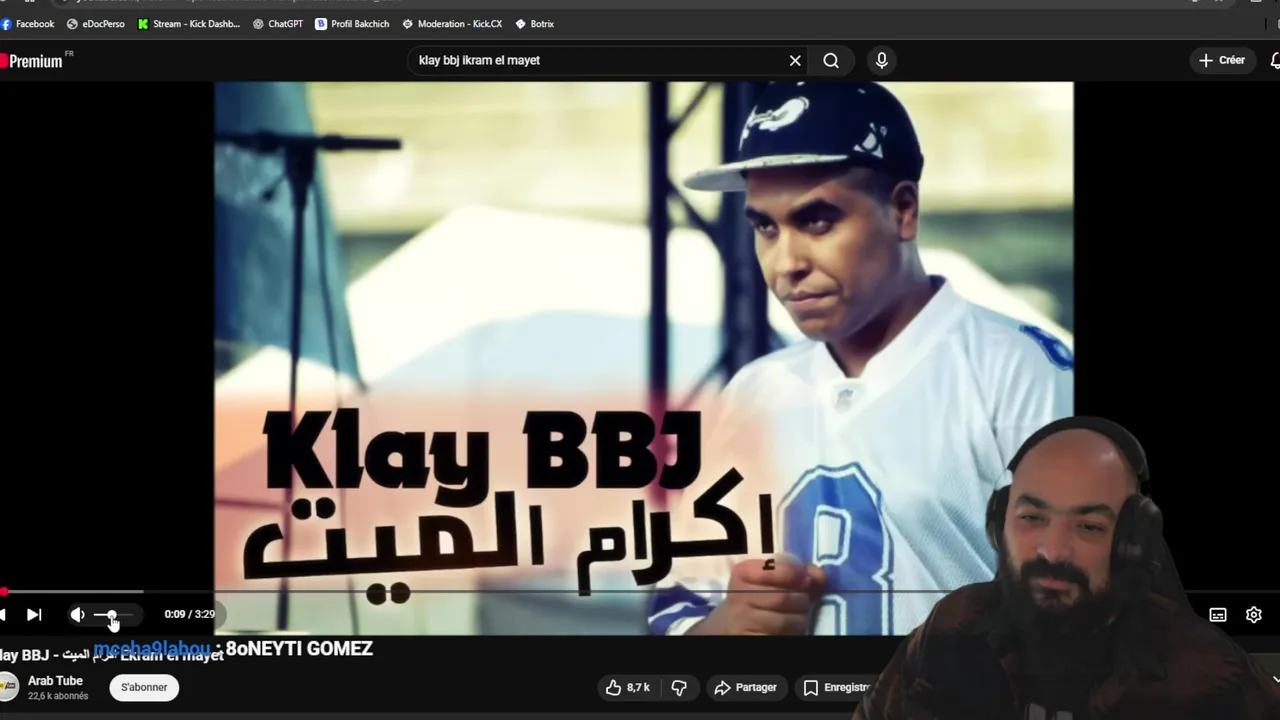Open the Profil Bakchich bookmark

[x=352, y=24]
